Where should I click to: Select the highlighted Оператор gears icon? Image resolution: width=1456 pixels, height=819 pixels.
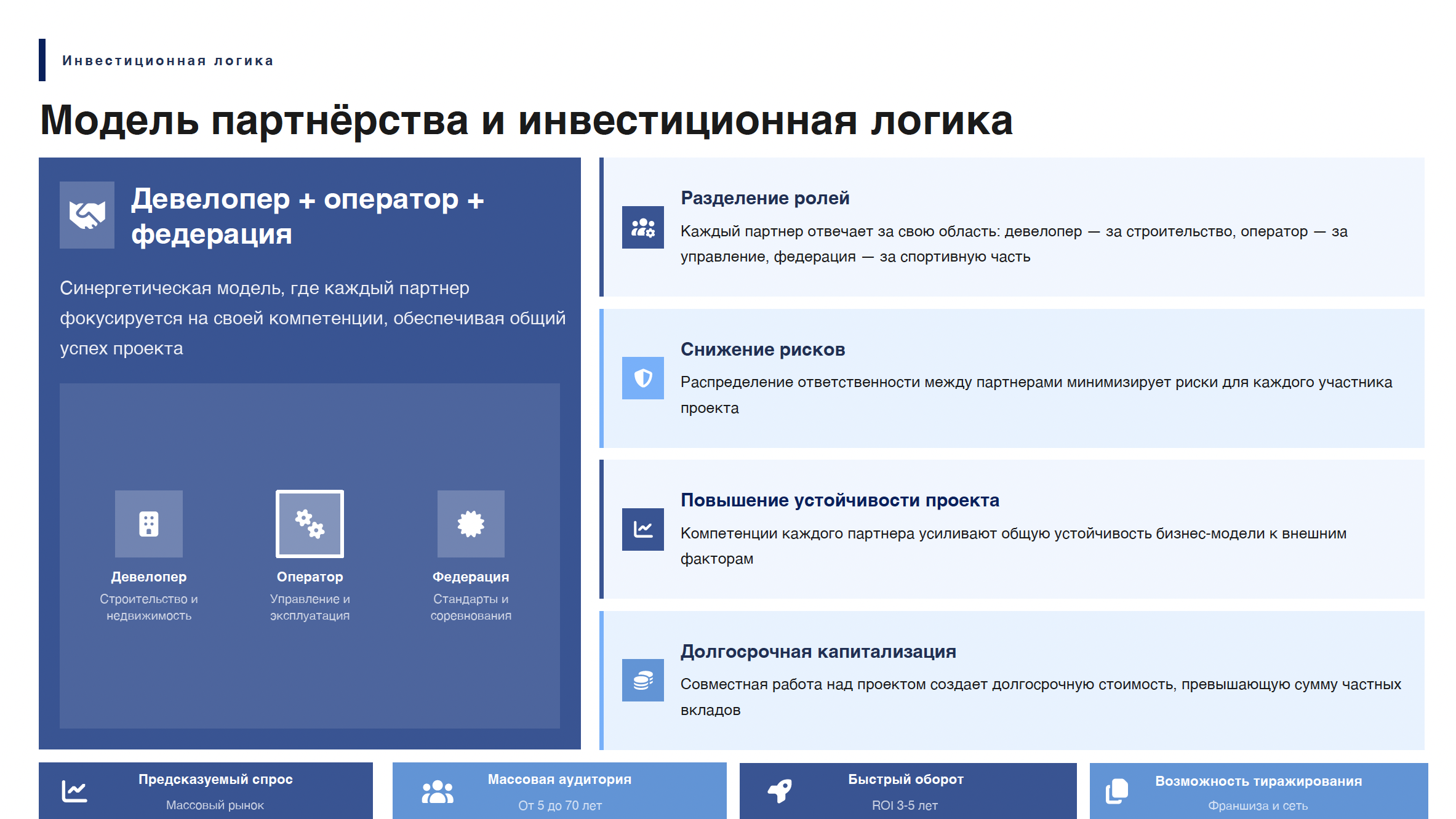tap(310, 524)
